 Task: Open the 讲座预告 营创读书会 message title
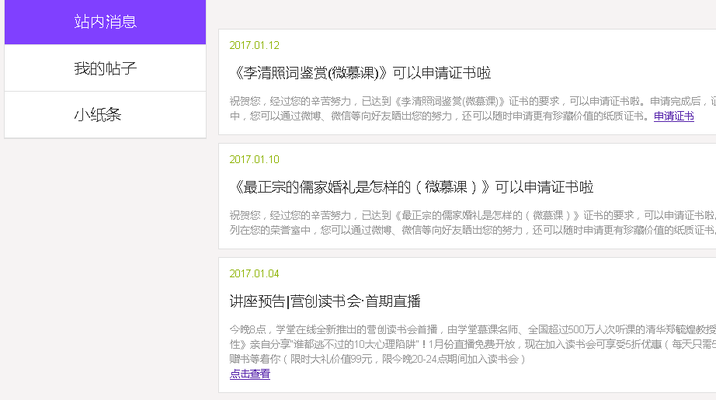(325, 301)
